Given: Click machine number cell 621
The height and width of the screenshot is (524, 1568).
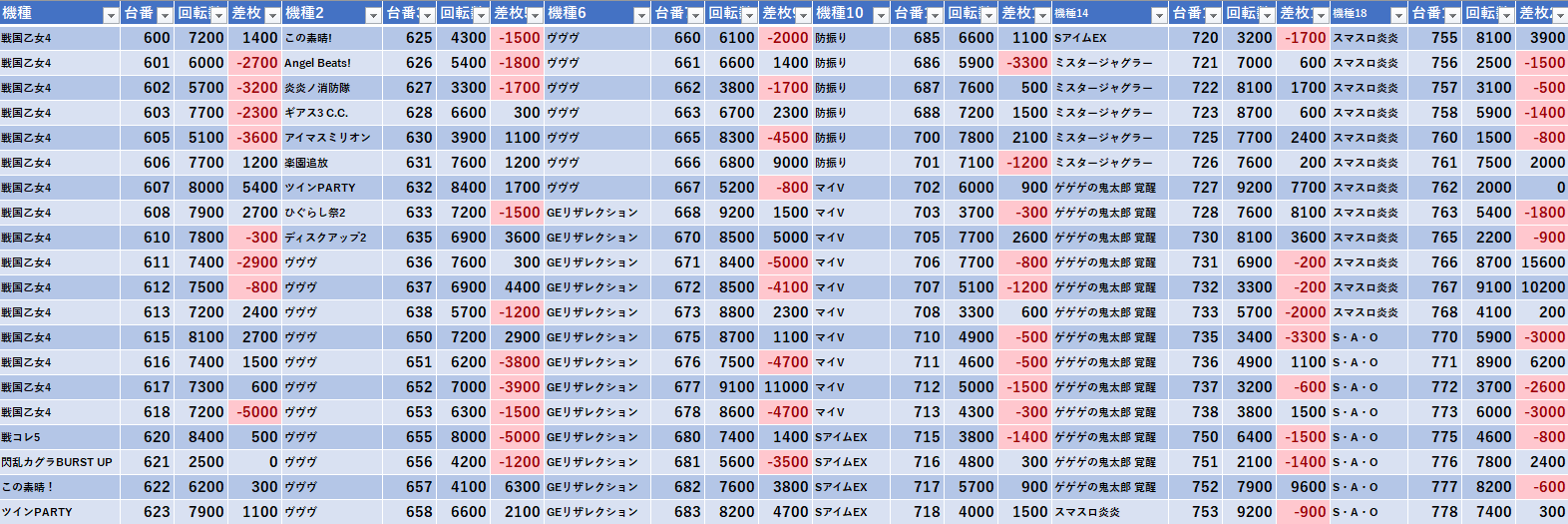Looking at the screenshot, I should 147,462.
